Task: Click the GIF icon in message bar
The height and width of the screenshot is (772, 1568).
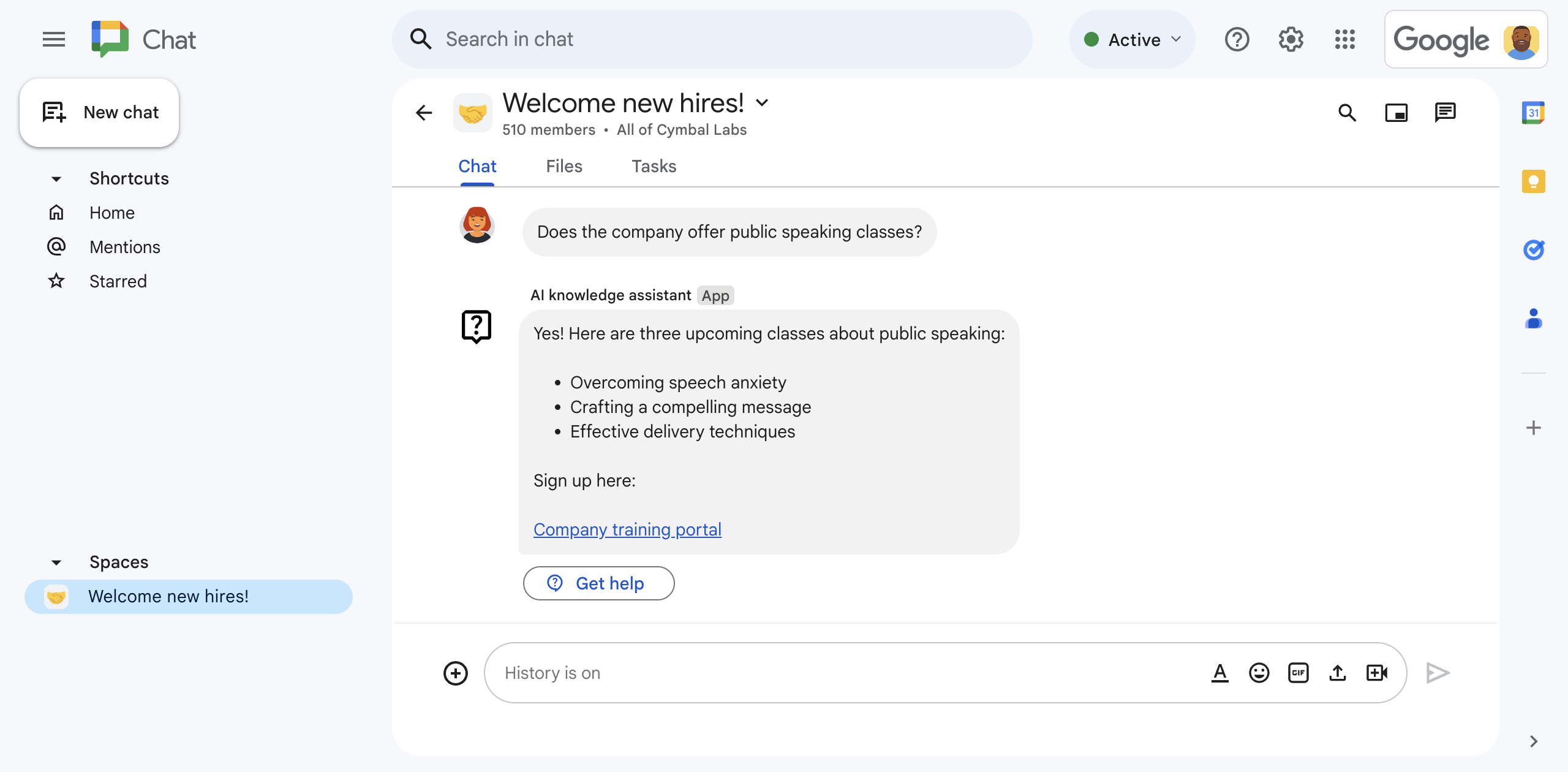Action: point(1297,672)
